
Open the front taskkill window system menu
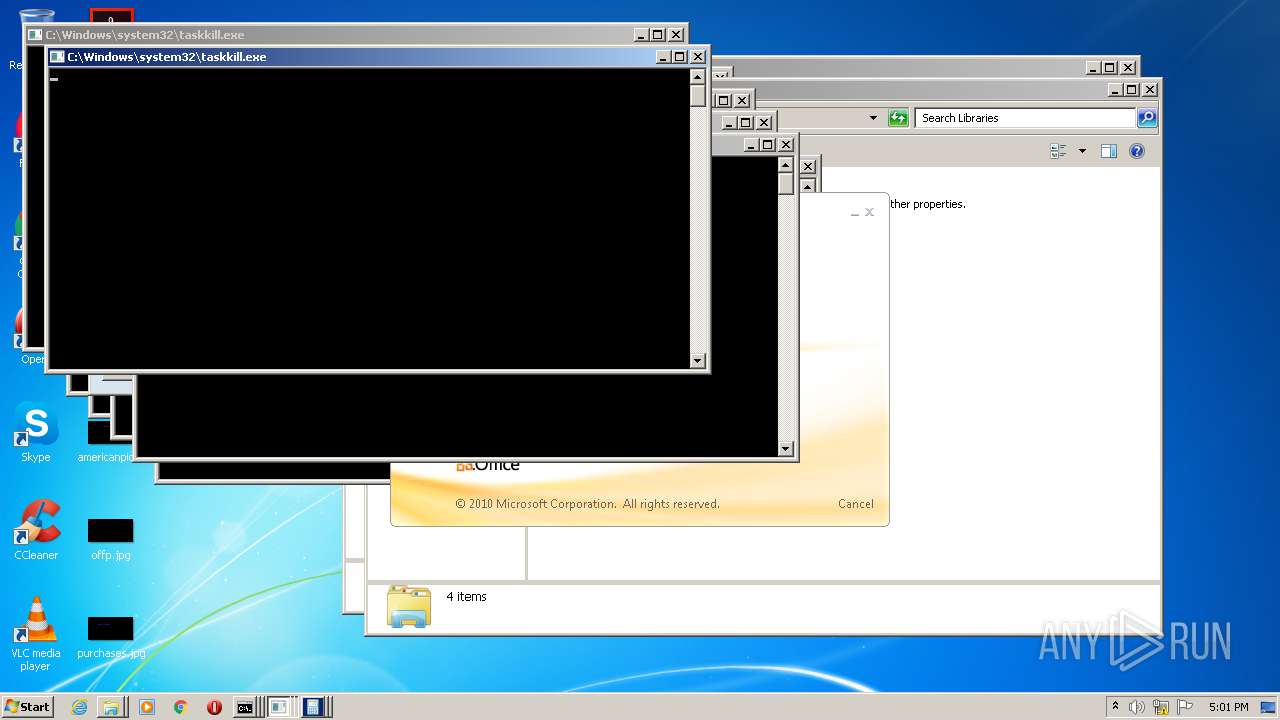[x=57, y=57]
